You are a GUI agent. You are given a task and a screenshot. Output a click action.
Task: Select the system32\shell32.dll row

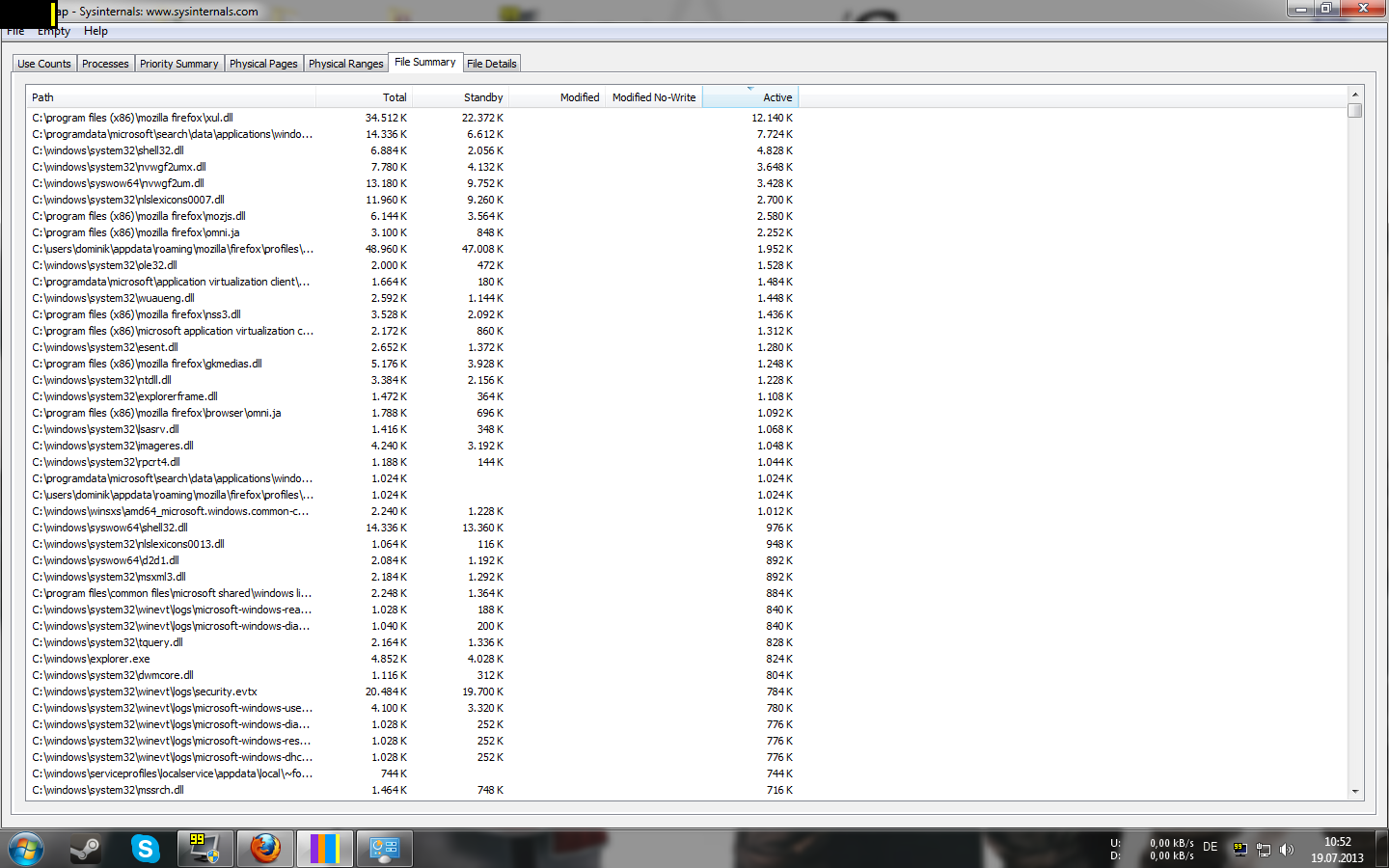tap(413, 150)
